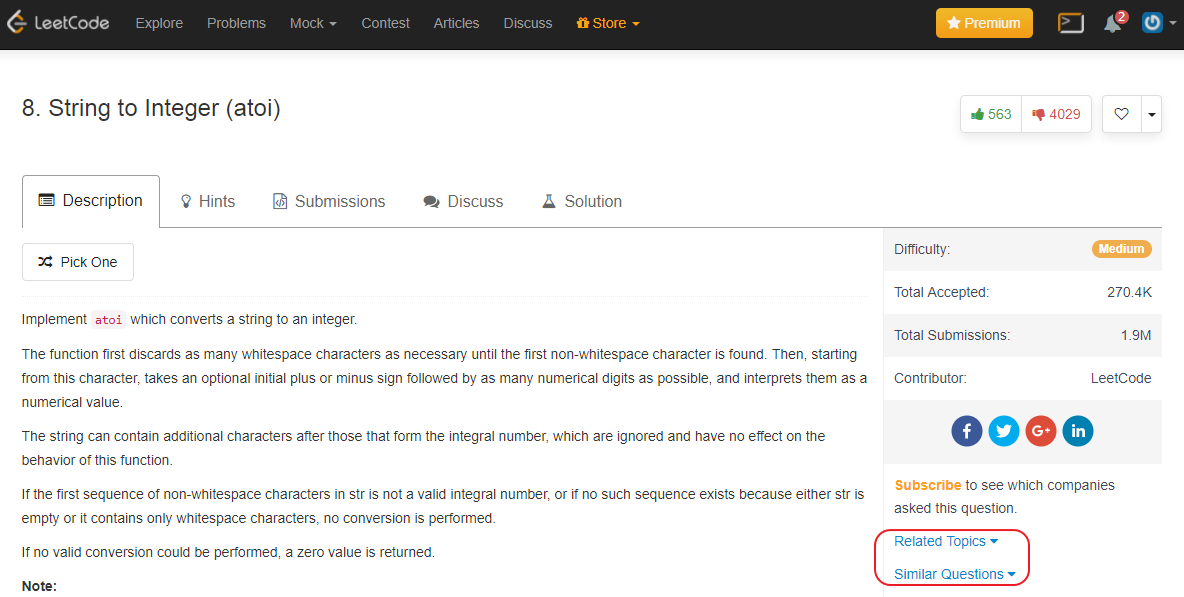Viewport: 1184px width, 597px height.
Task: Share the problem on Twitter
Action: tap(1004, 431)
